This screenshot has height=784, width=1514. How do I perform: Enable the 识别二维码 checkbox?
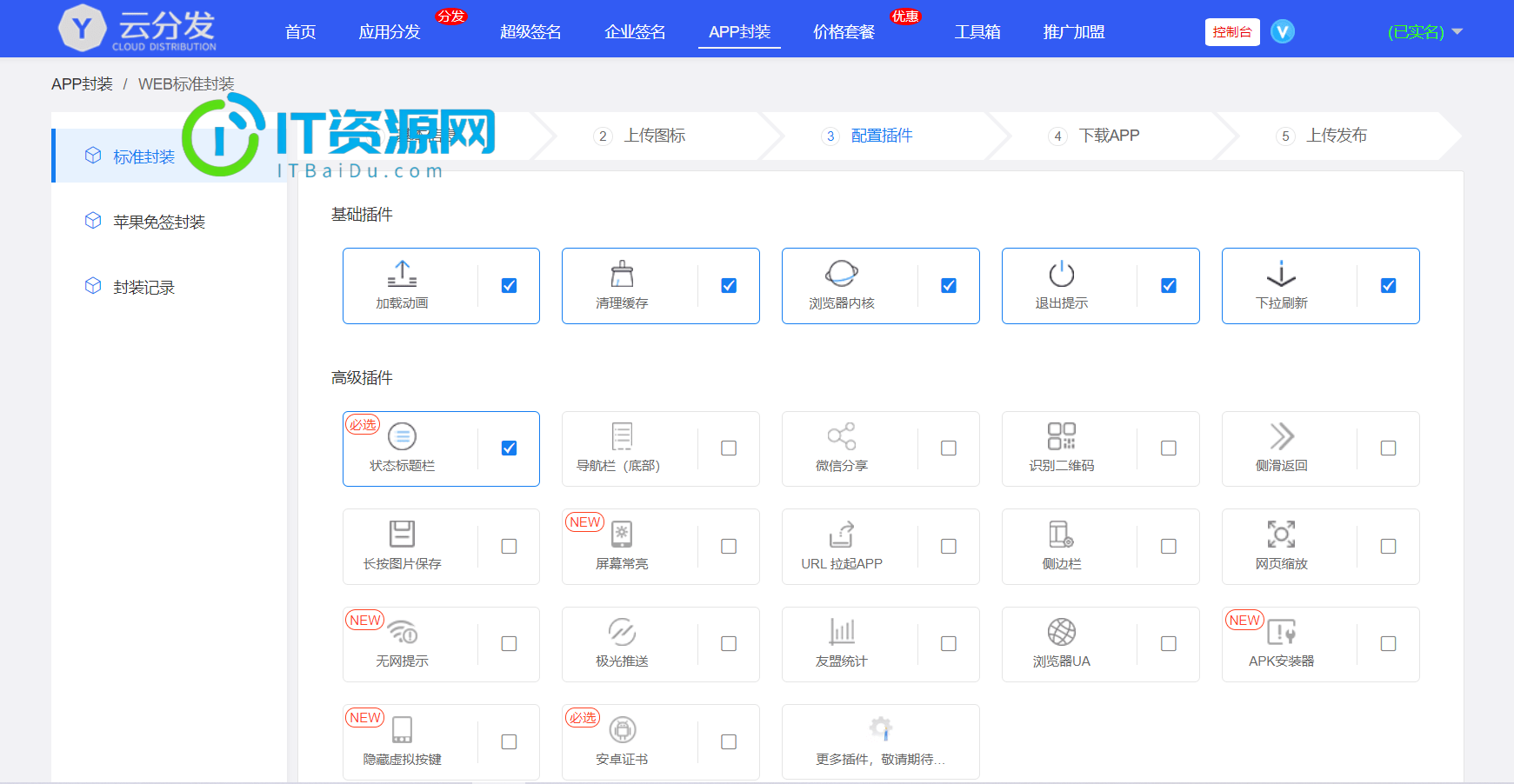[x=1169, y=448]
